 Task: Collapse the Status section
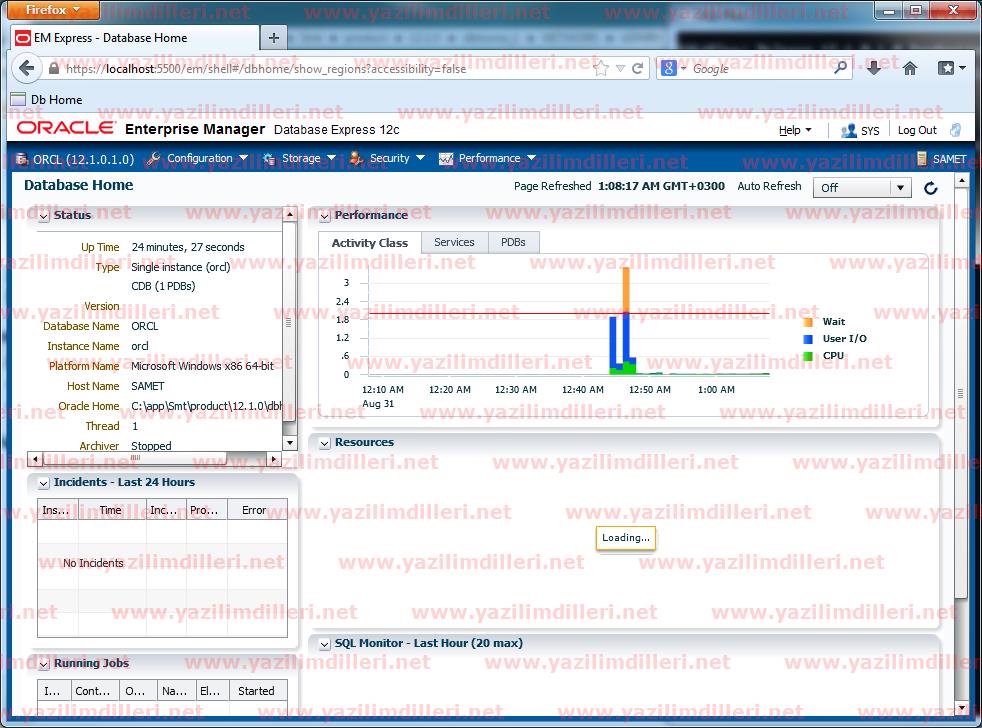[x=43, y=215]
